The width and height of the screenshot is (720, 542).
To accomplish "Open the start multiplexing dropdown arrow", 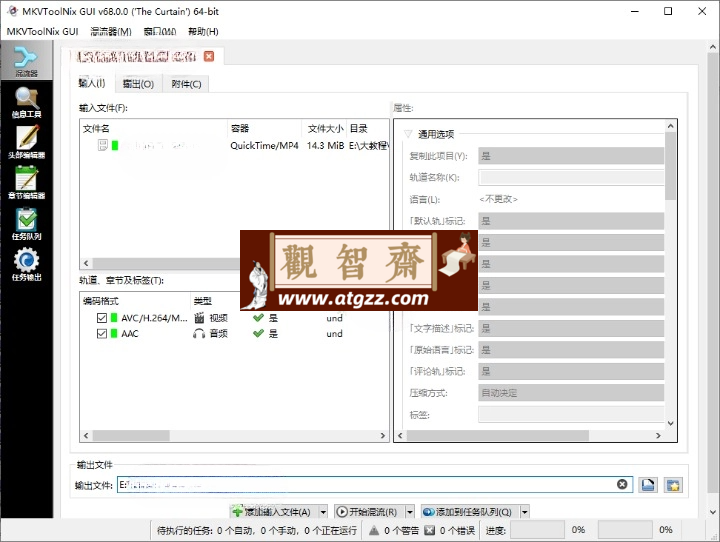I will click(410, 512).
